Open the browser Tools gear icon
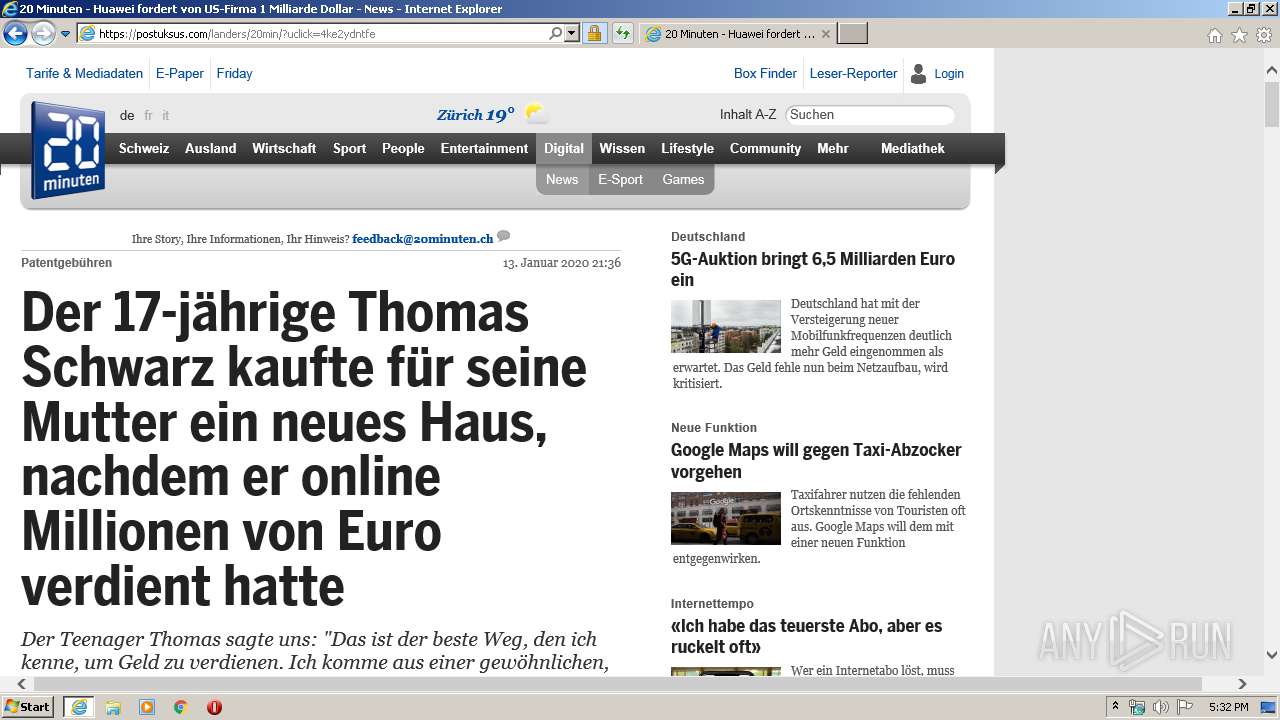The height and width of the screenshot is (720, 1280). 1264,35
